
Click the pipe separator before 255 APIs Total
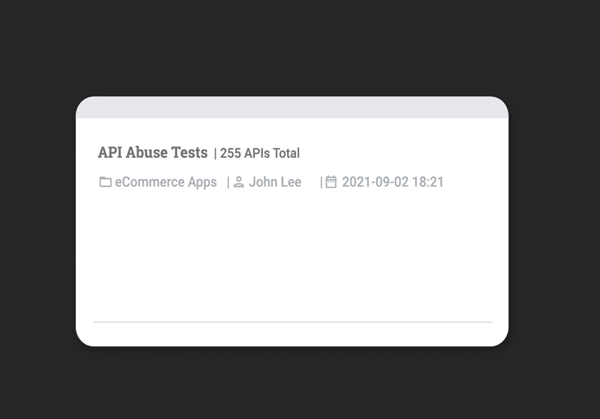pos(215,153)
